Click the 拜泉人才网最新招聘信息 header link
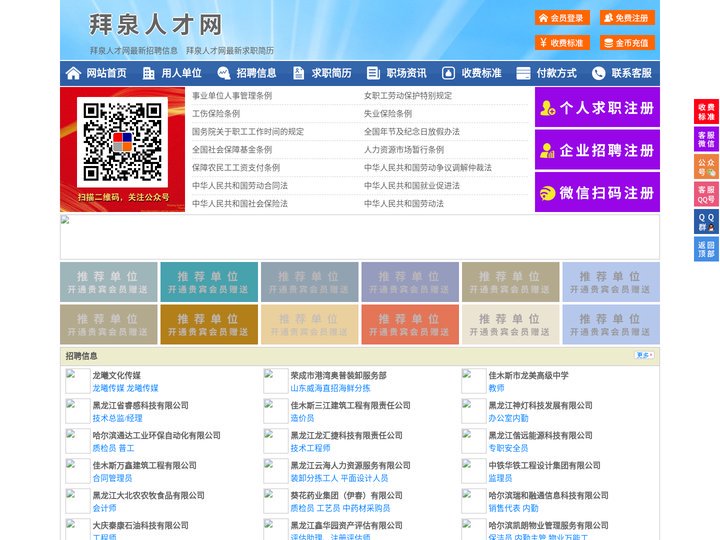Viewport: 720px width, 540px height. pos(134,51)
